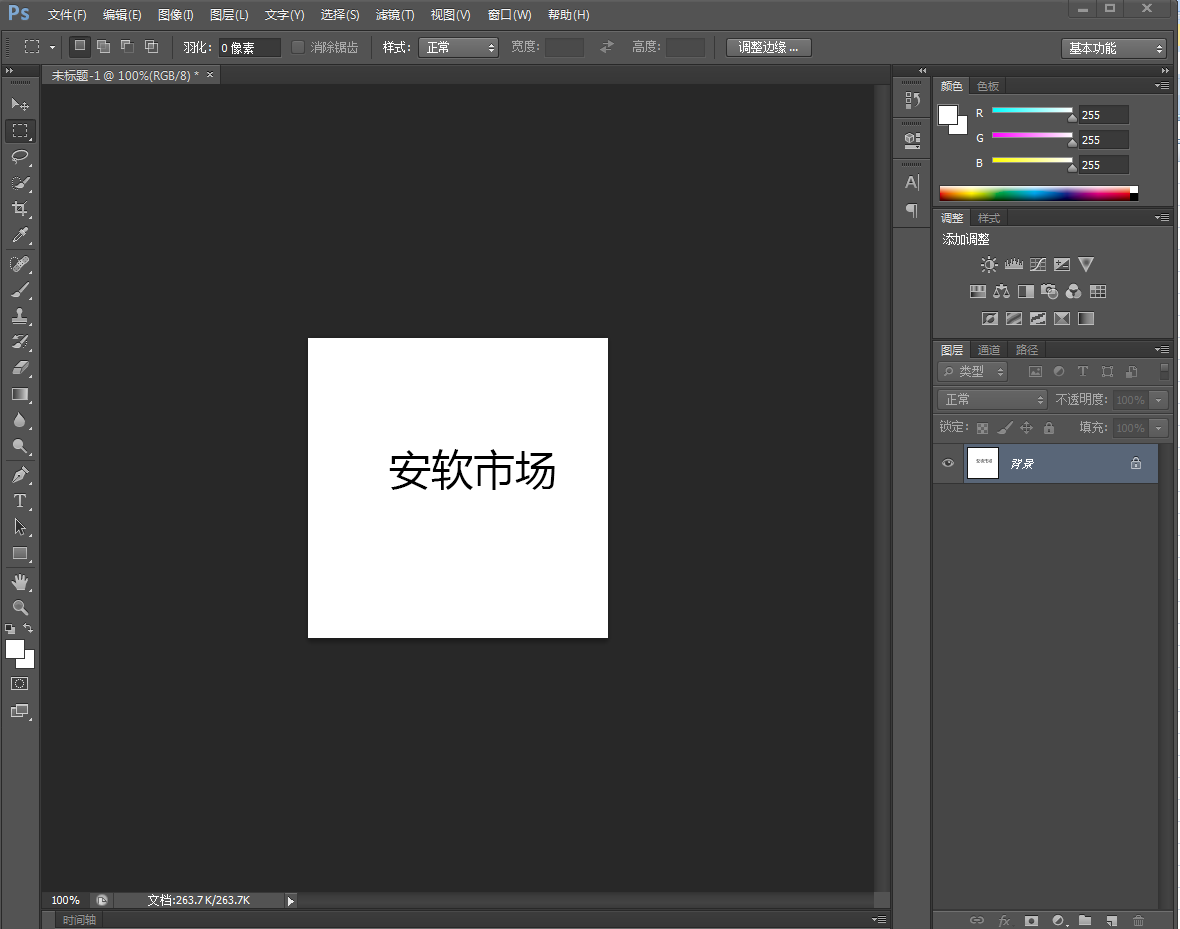Toggle the lock transparent pixels icon
This screenshot has height=929, width=1180.
[982, 428]
